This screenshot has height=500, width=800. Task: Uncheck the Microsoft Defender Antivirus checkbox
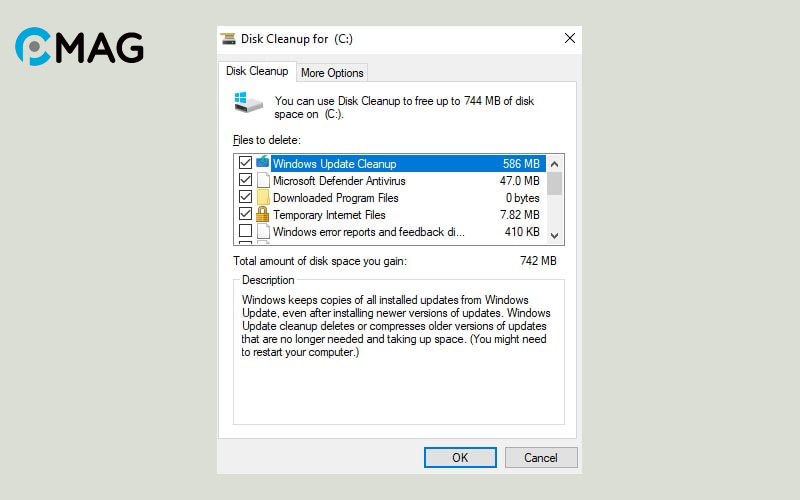click(x=245, y=181)
